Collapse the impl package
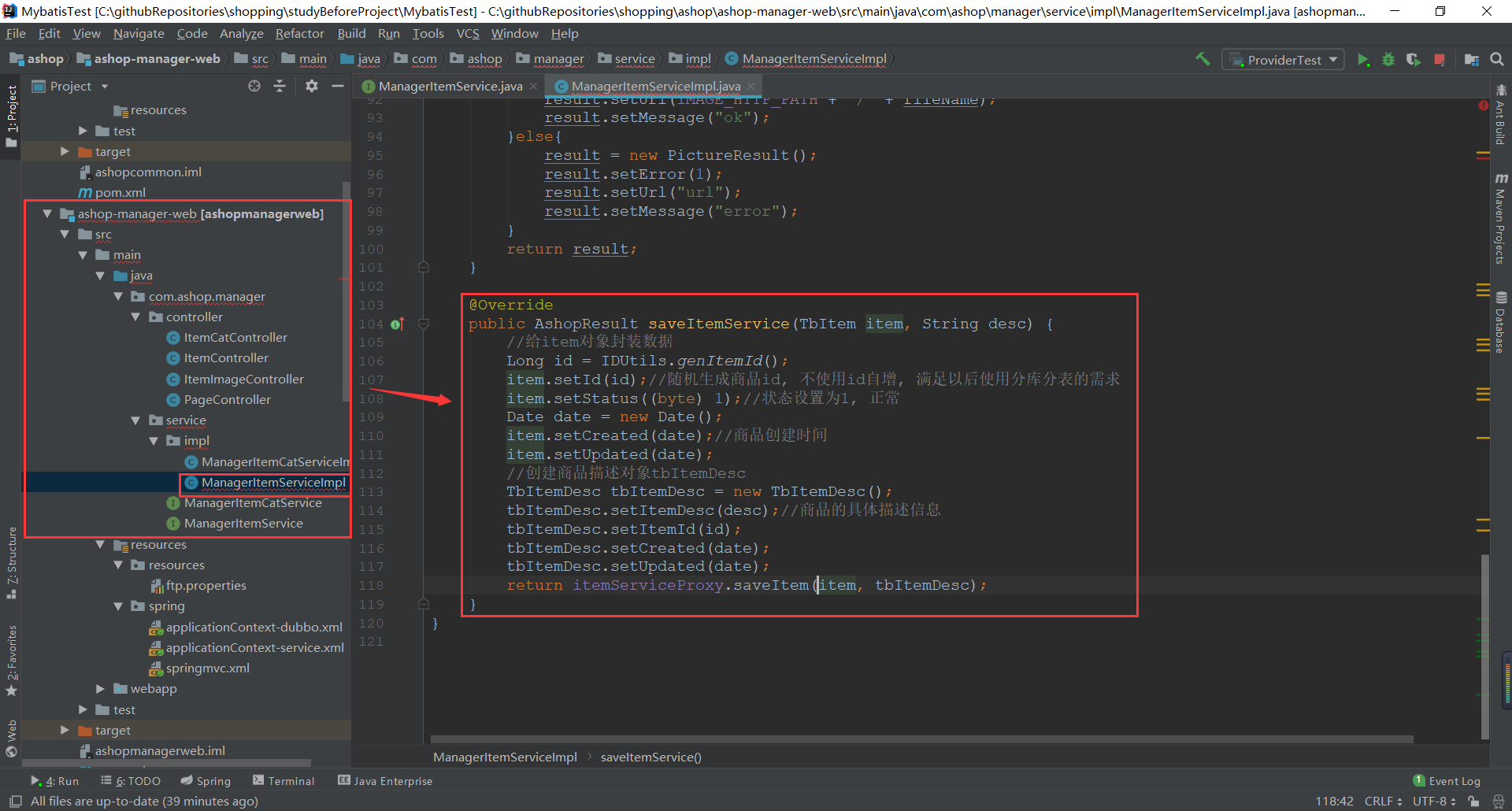1512x811 pixels. 154,441
